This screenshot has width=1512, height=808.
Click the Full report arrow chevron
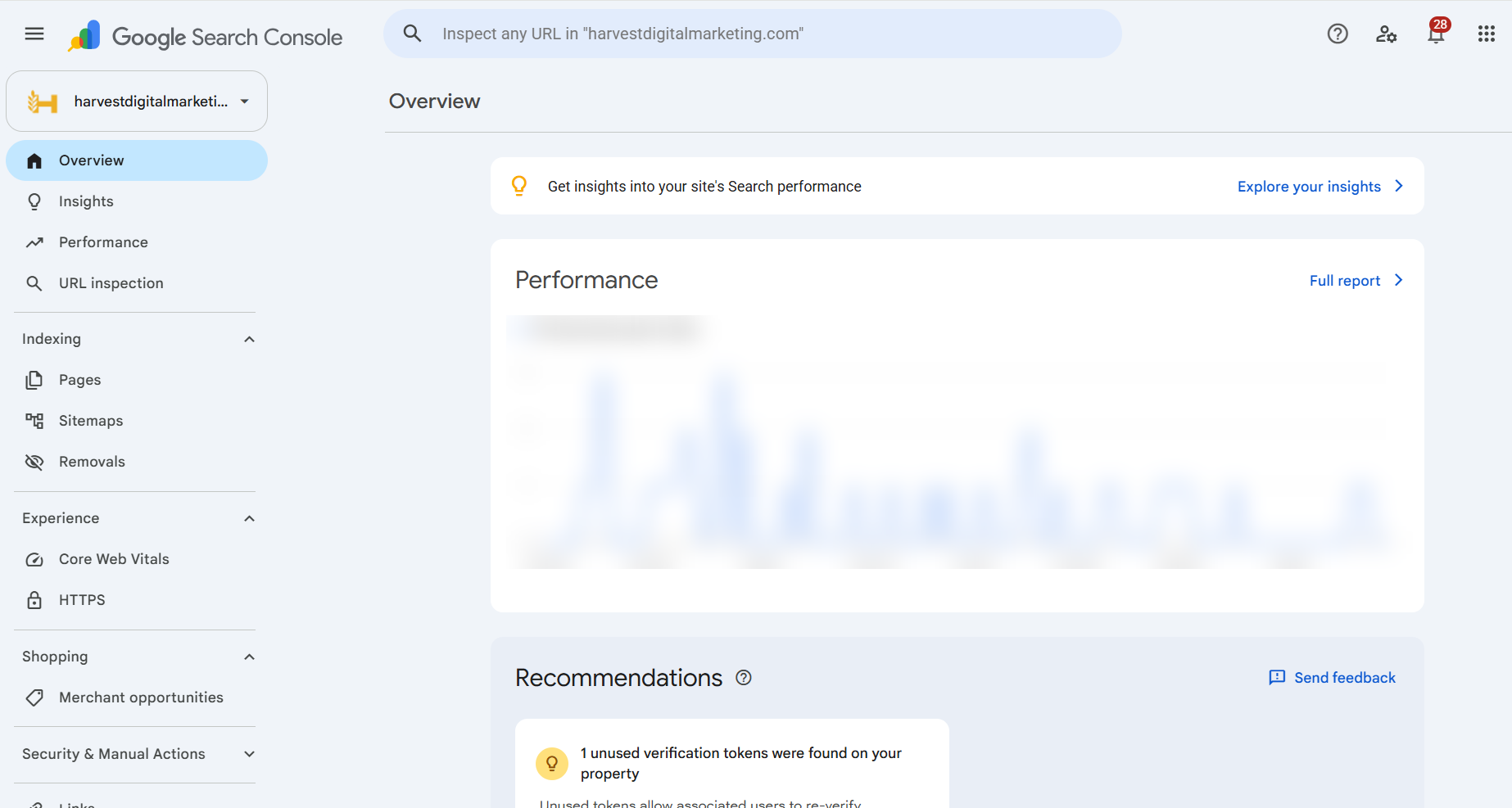coord(1399,280)
